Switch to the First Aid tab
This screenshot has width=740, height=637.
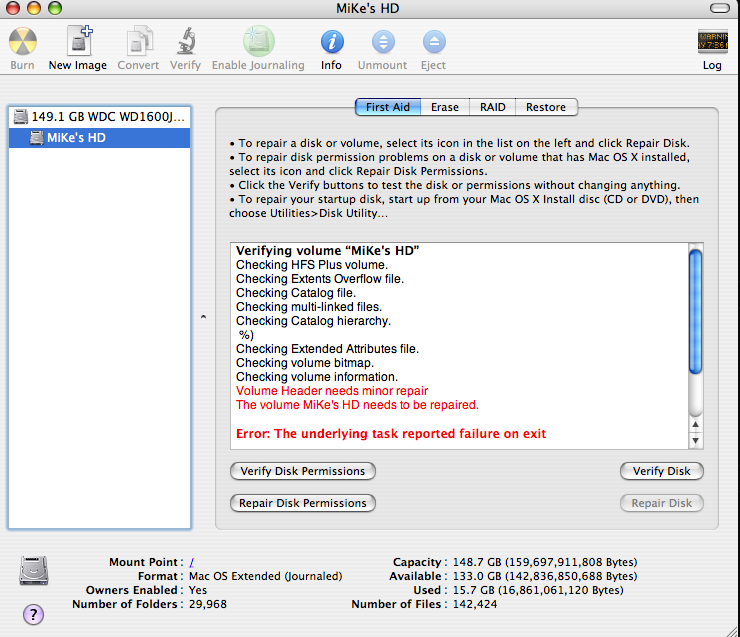click(x=388, y=107)
